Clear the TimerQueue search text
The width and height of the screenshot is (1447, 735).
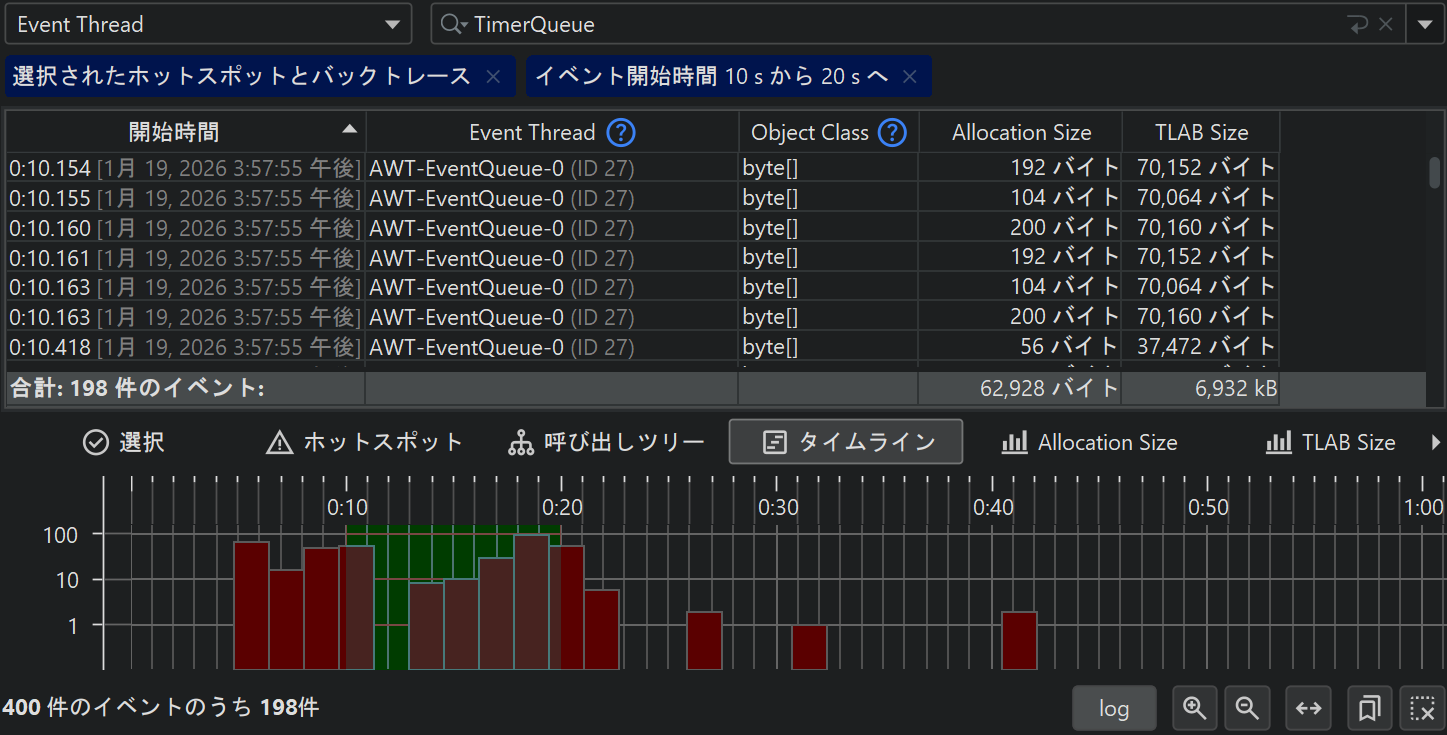[1385, 24]
